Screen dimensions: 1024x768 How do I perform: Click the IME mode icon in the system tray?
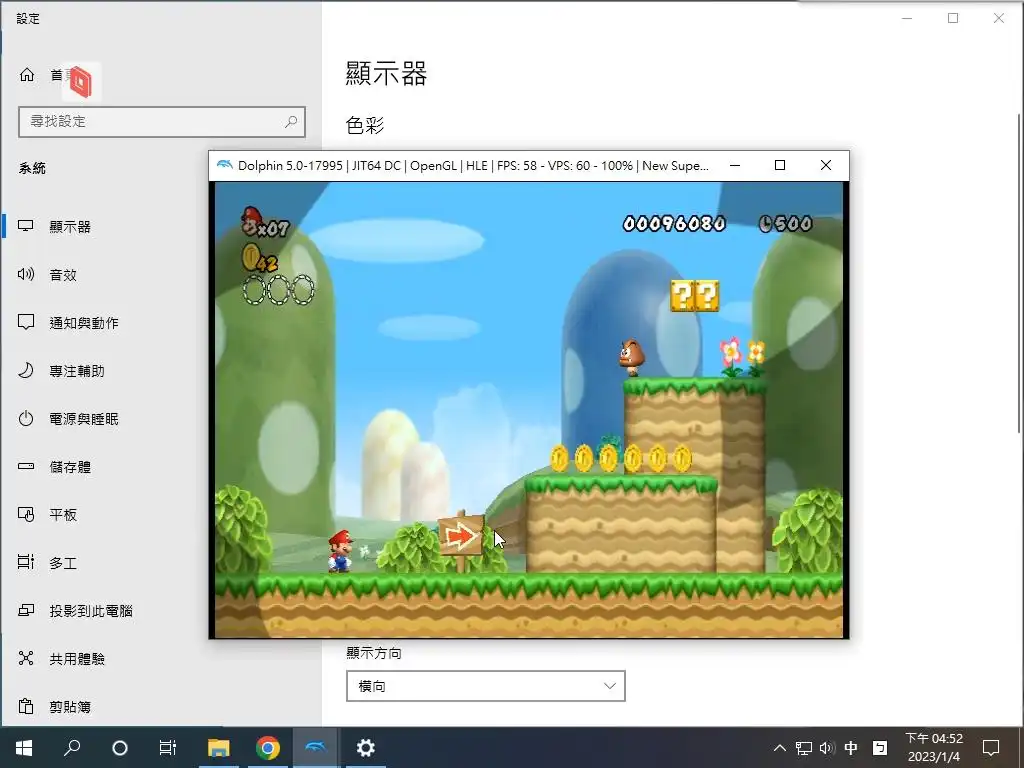(880, 748)
